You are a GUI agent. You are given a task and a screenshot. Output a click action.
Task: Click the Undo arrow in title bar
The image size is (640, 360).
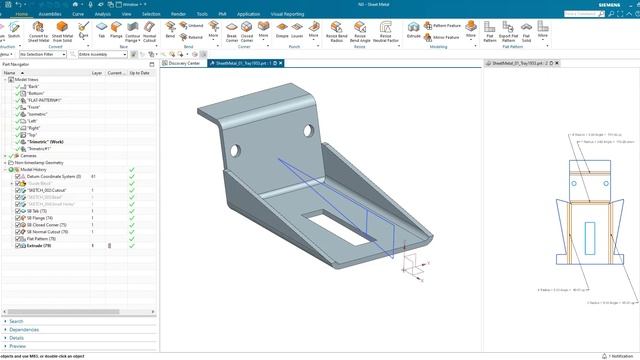tap(18, 4)
